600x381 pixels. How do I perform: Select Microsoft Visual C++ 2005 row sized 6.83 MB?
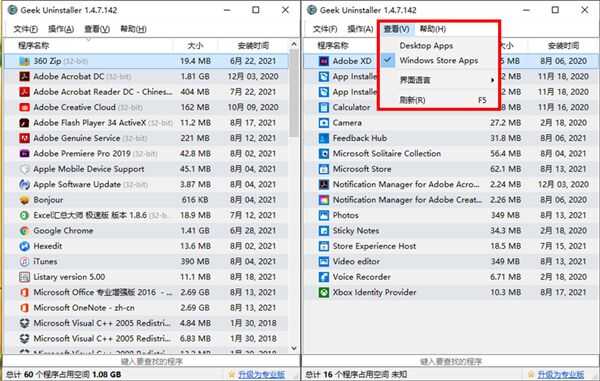coord(146,339)
